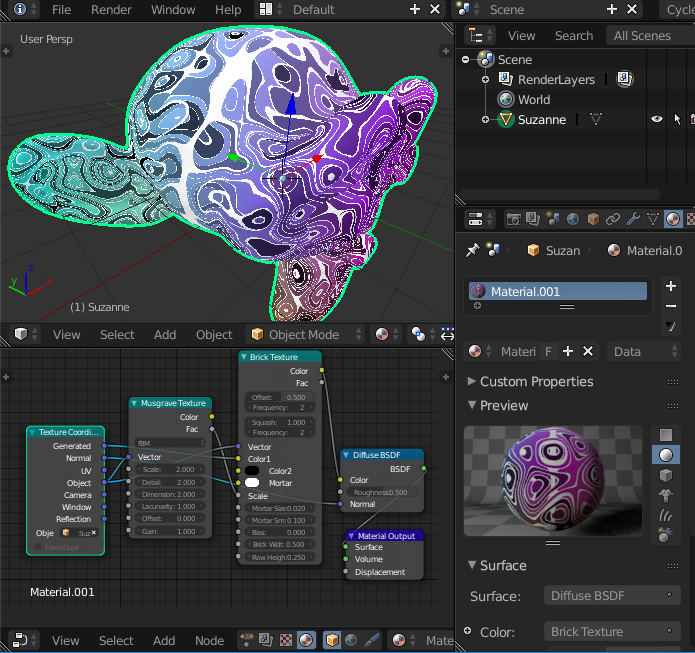Toggle Suzanne visibility eye in outliner

[x=657, y=119]
